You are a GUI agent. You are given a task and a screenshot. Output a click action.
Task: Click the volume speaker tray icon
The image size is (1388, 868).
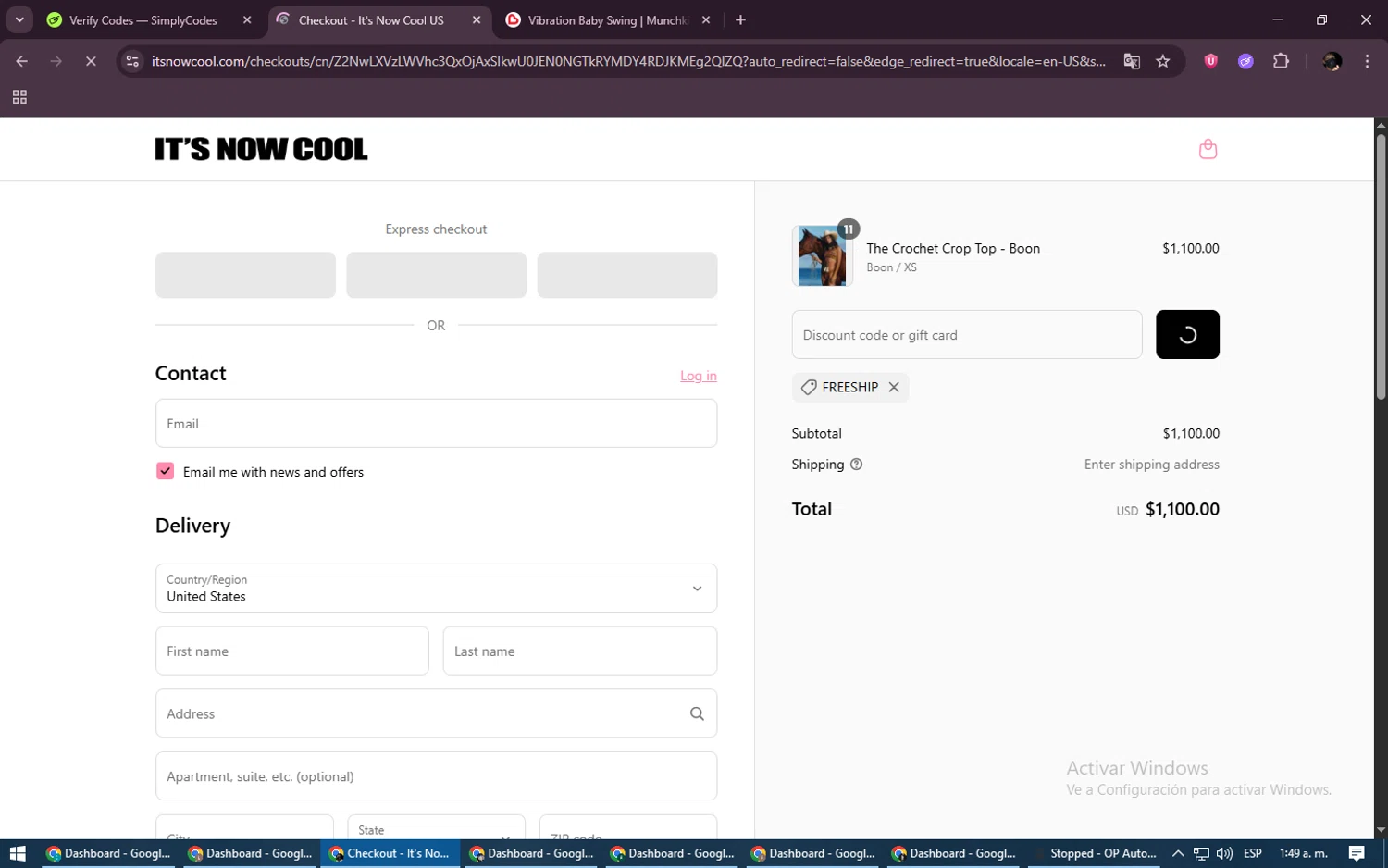tap(1224, 853)
